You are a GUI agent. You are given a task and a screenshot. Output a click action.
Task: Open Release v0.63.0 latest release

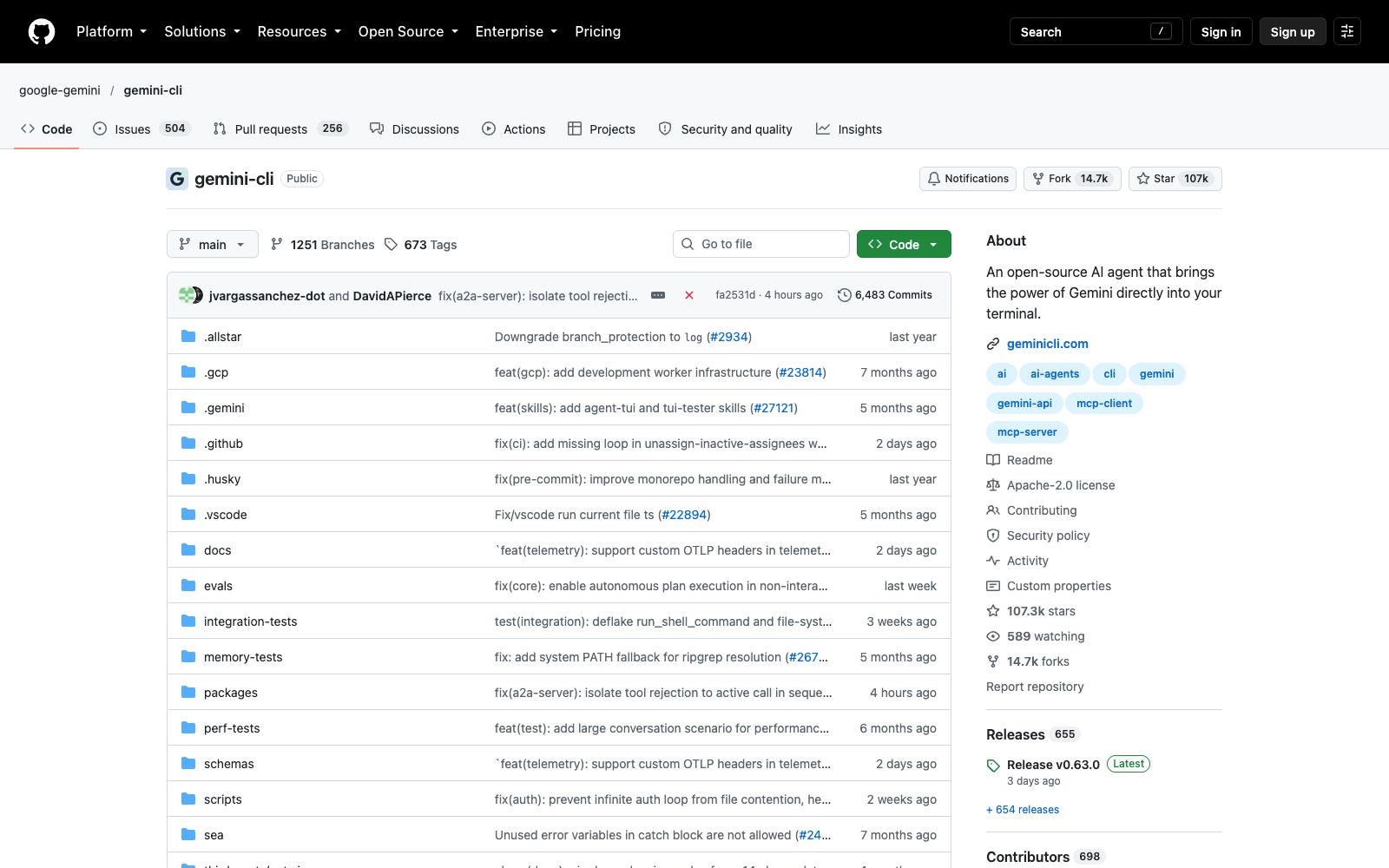pos(1053,765)
